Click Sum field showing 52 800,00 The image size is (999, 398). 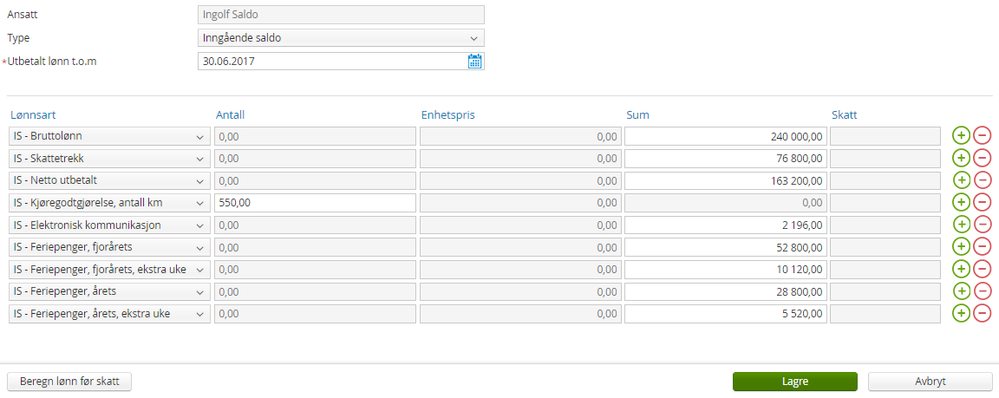725,247
